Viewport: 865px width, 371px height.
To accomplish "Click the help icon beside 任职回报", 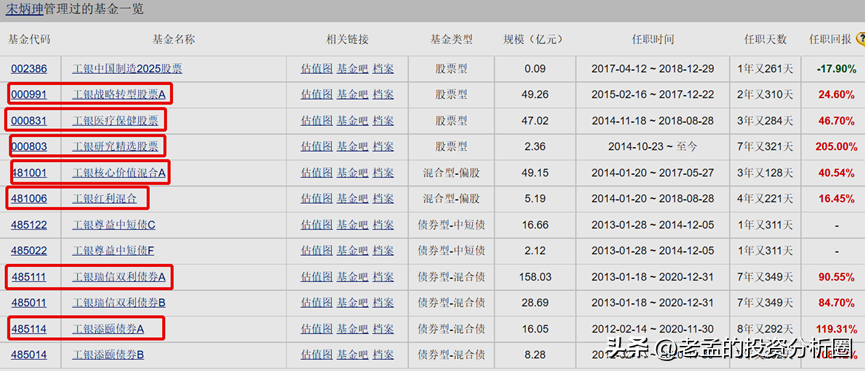I will coord(860,39).
